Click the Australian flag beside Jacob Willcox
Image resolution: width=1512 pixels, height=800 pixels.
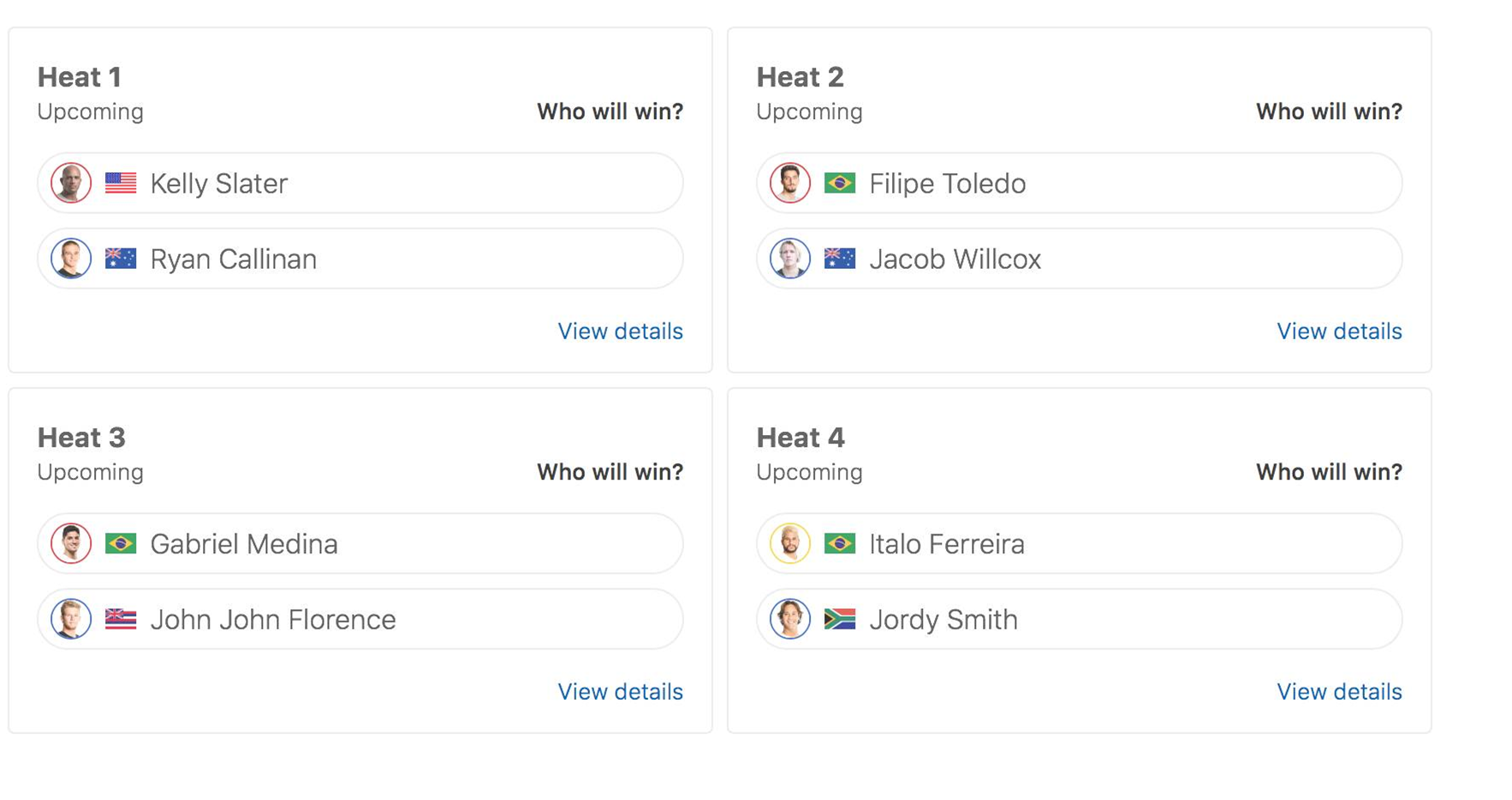coord(840,259)
